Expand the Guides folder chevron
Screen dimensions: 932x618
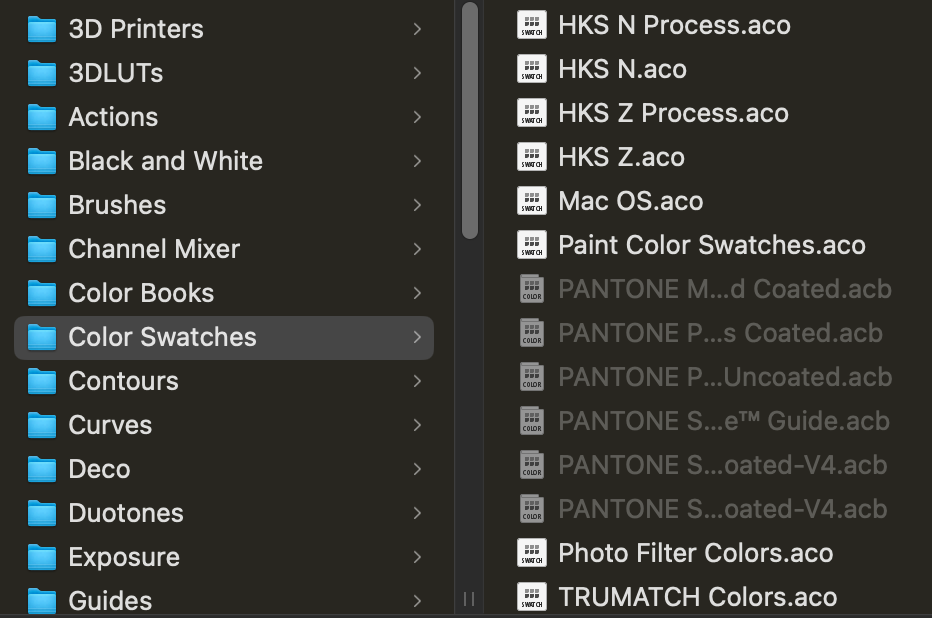click(418, 601)
